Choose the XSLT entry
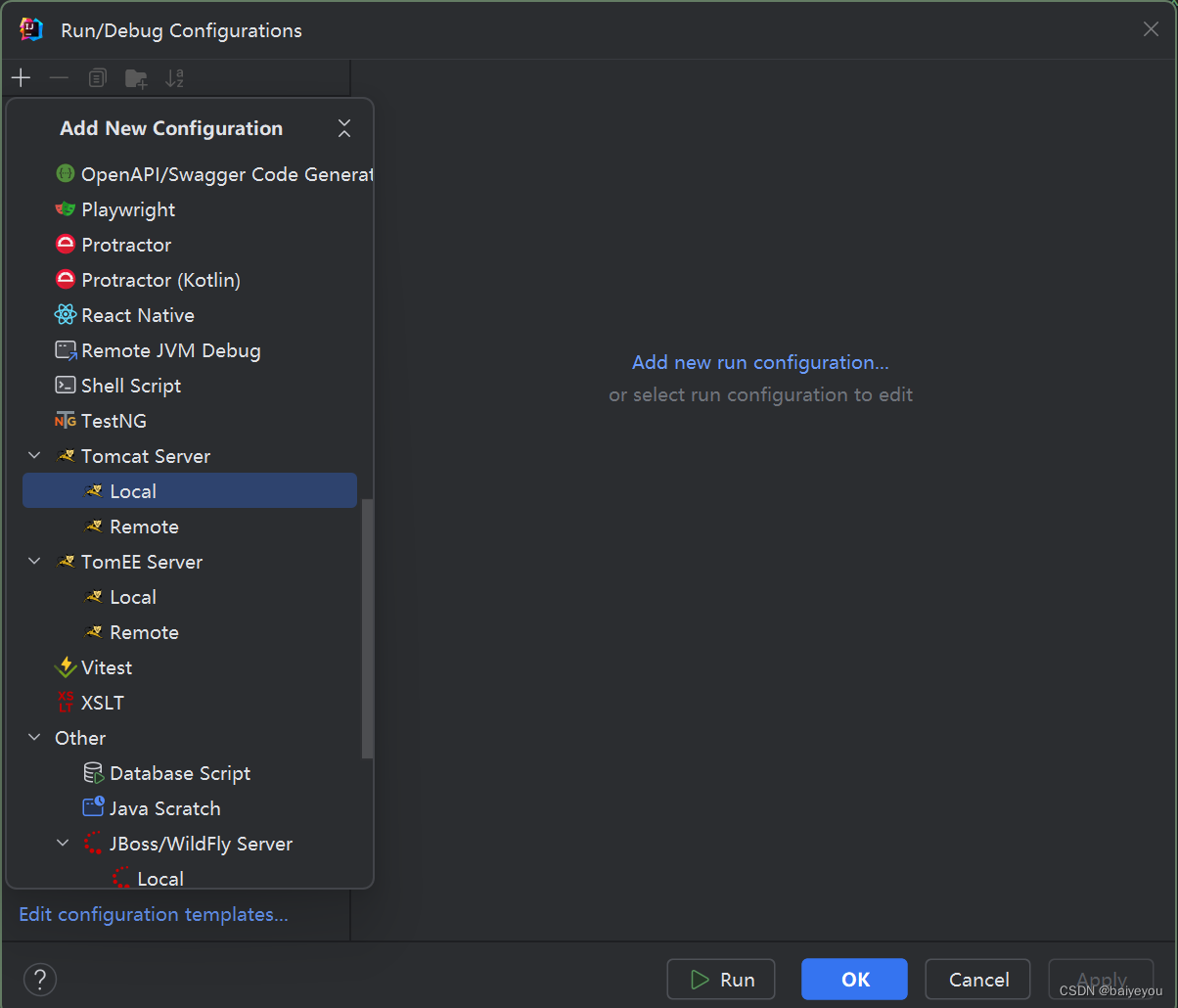This screenshot has width=1178, height=1008. (190, 703)
